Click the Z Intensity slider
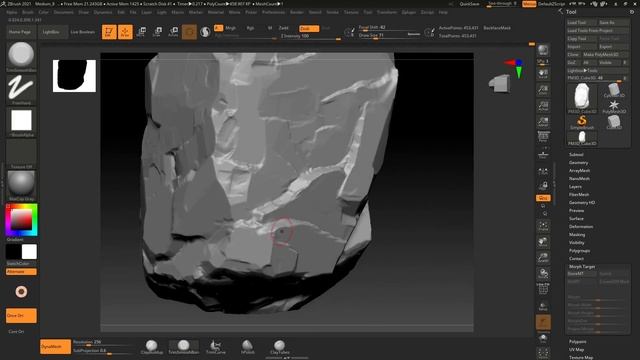Image resolution: width=640 pixels, height=360 pixels. [x=310, y=36]
